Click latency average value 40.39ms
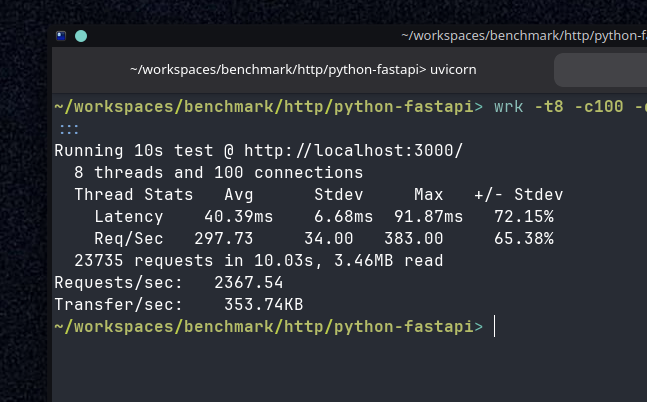The height and width of the screenshot is (402, 647). pos(238,217)
